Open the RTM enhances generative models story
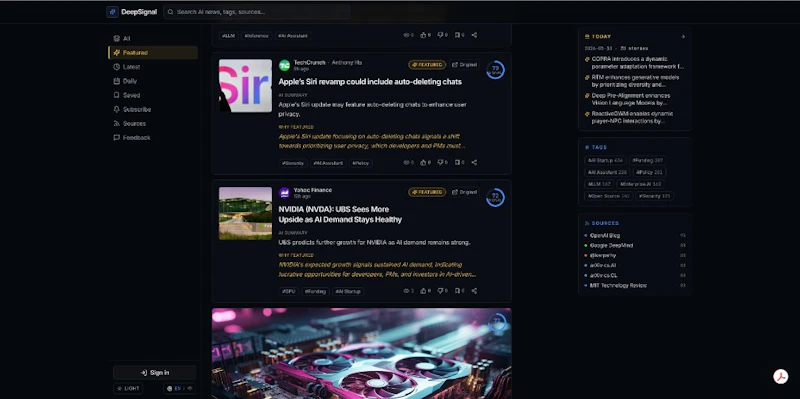 coord(635,81)
